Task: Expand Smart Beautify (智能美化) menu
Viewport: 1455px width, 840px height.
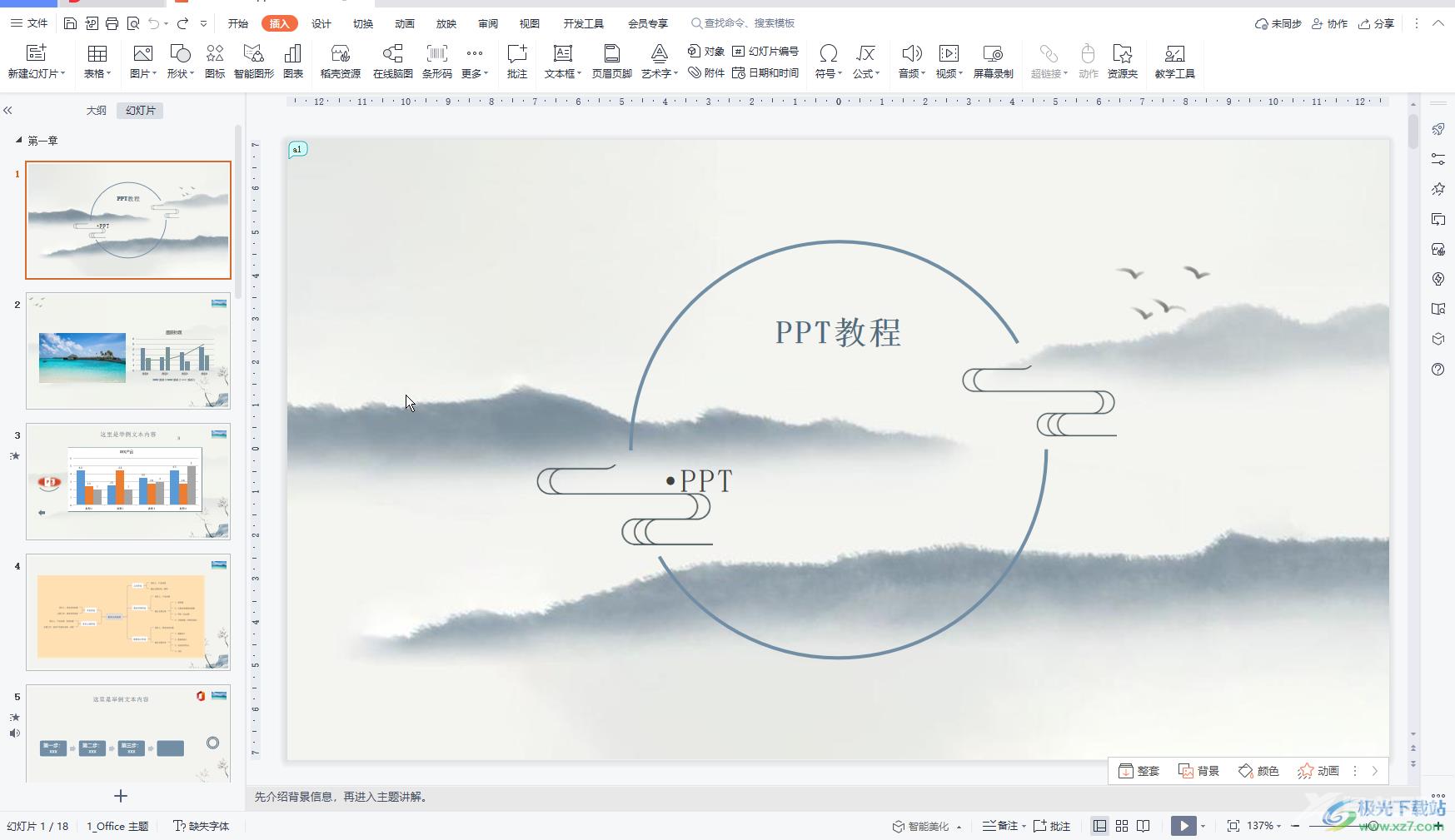Action: pos(927,826)
